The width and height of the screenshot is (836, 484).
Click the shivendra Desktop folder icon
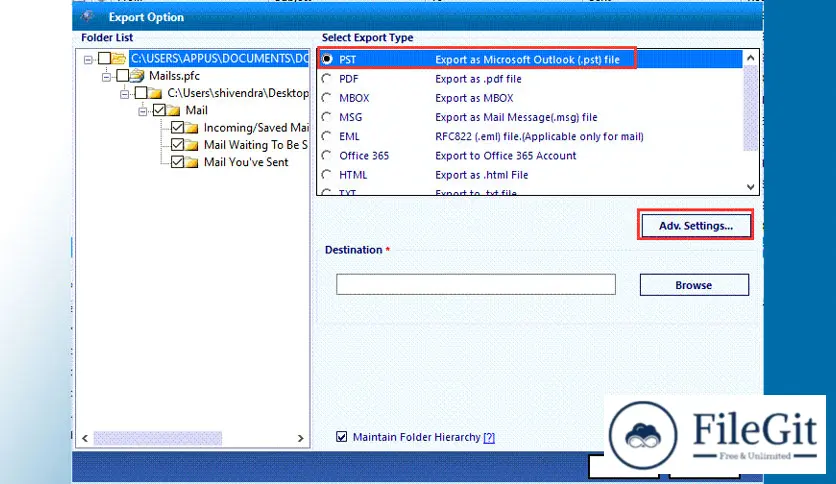pos(155,93)
